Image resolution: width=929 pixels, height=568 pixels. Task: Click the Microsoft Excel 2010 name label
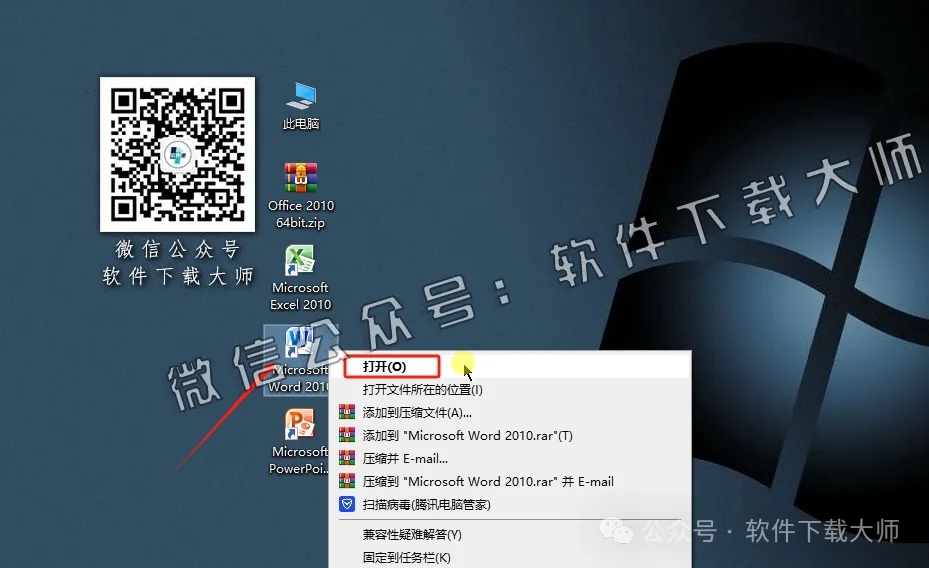300,296
